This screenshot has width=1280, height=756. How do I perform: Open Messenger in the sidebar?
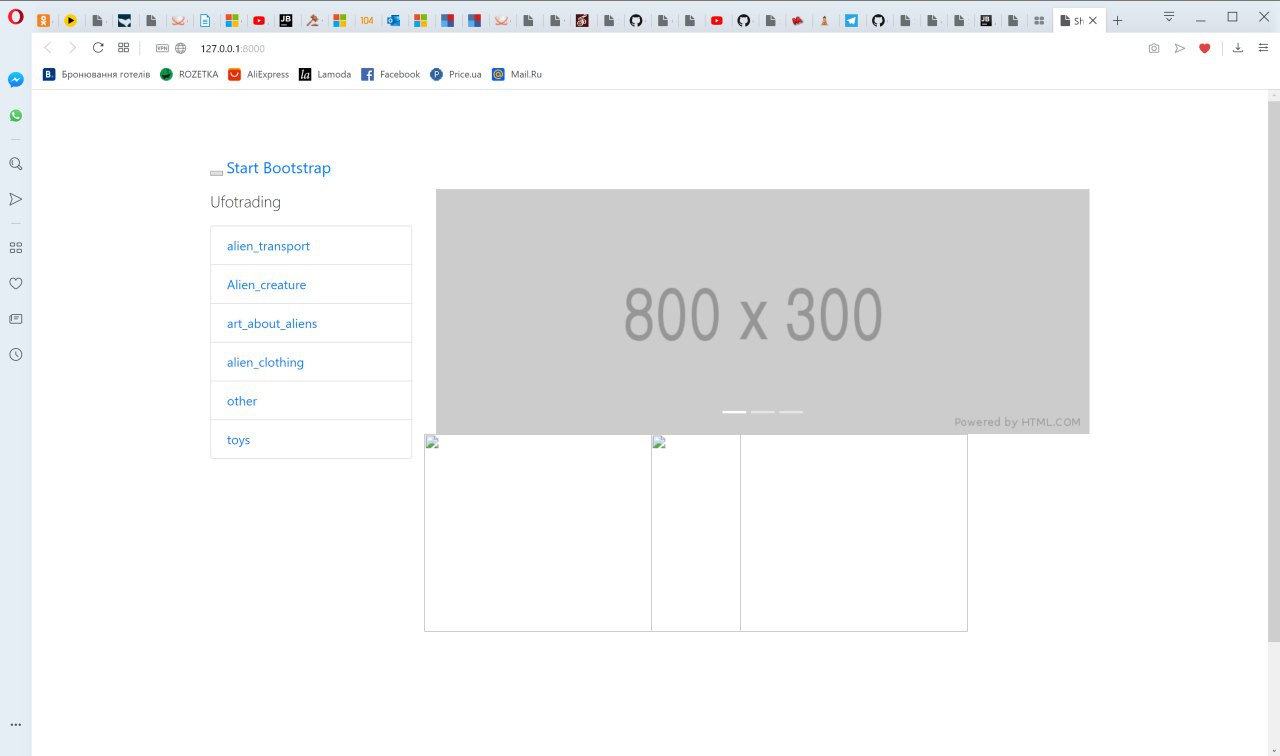pyautogui.click(x=16, y=80)
